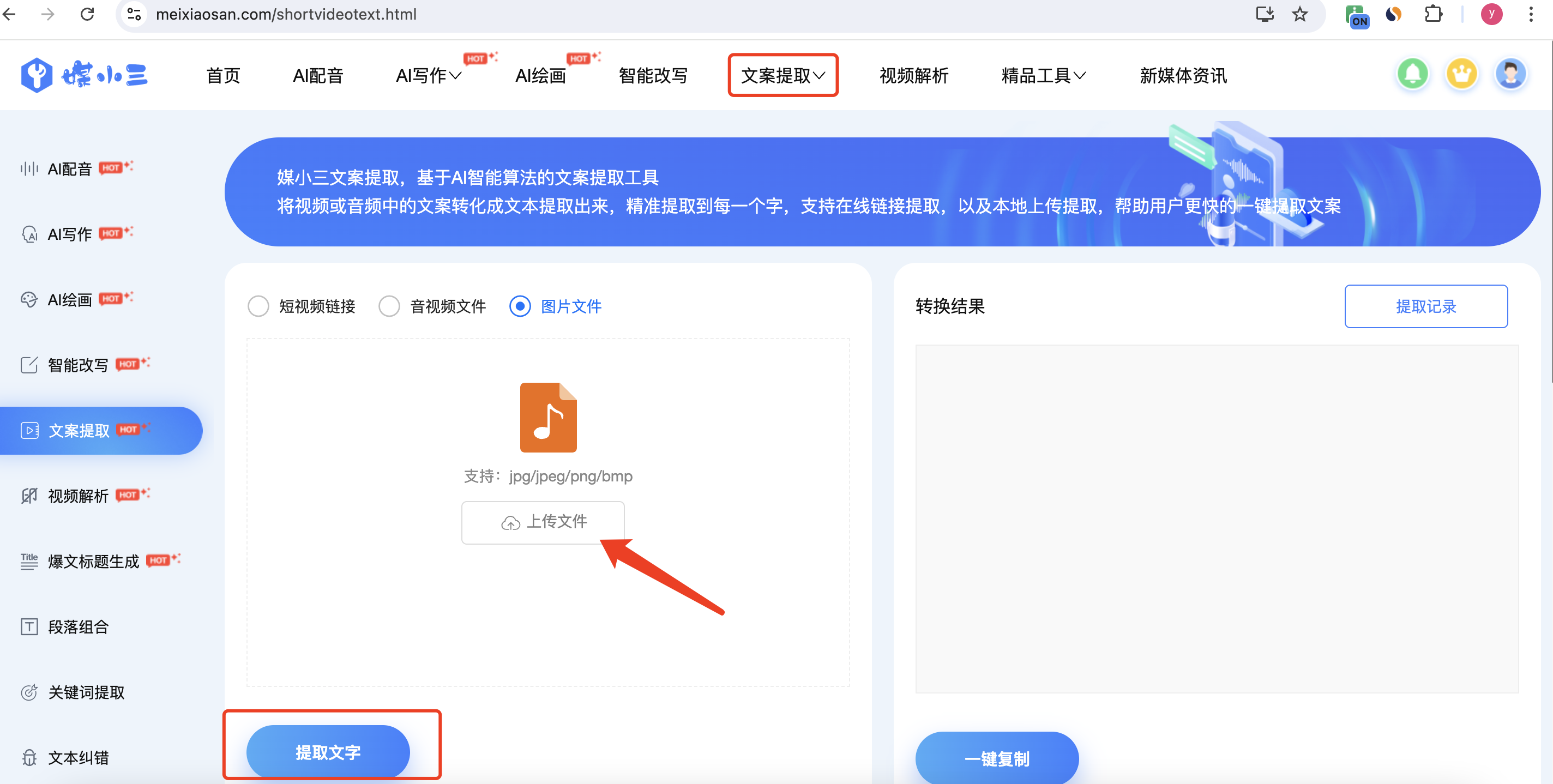Click the AI绘画 palette icon in sidebar
This screenshot has width=1553, height=784.
[x=29, y=299]
